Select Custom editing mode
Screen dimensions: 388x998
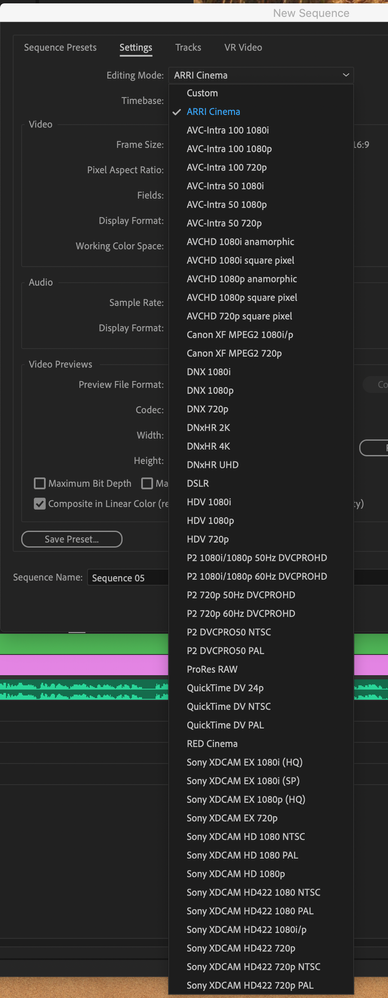261,93
